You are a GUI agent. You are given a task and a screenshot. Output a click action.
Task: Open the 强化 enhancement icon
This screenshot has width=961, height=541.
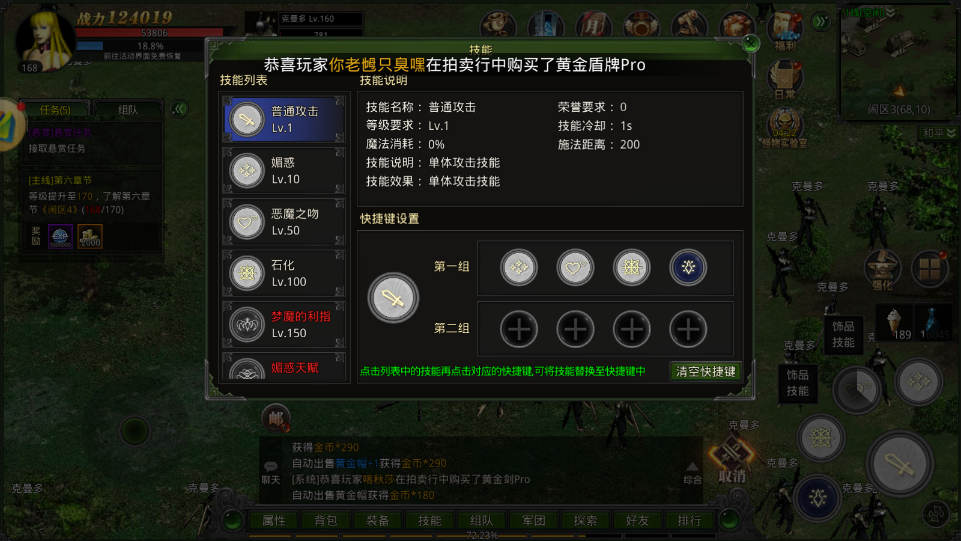[x=882, y=270]
